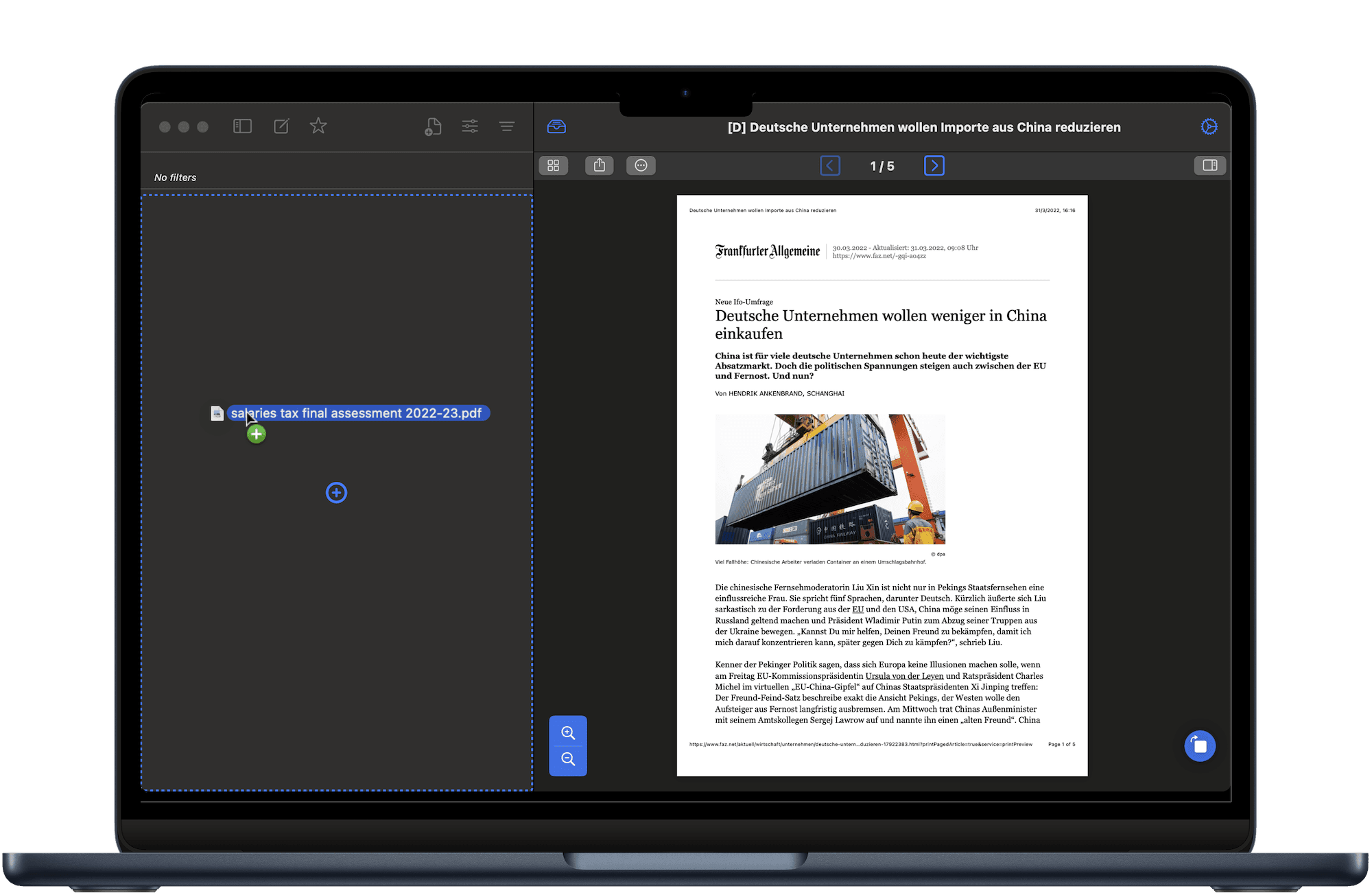1372x895 pixels.
Task: Click the add document icon
Action: 433,126
